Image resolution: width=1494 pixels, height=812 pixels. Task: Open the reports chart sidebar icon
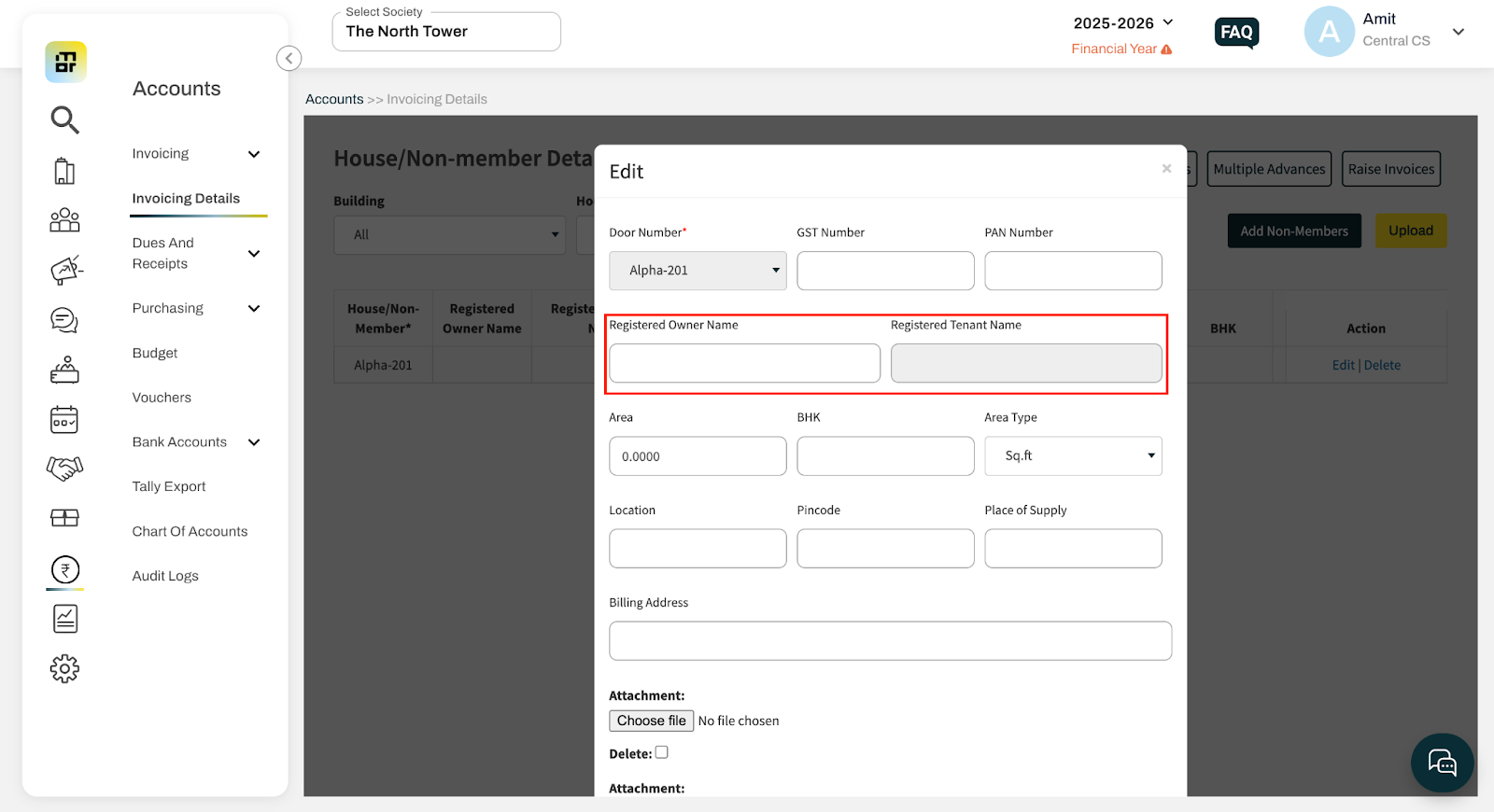click(x=65, y=619)
